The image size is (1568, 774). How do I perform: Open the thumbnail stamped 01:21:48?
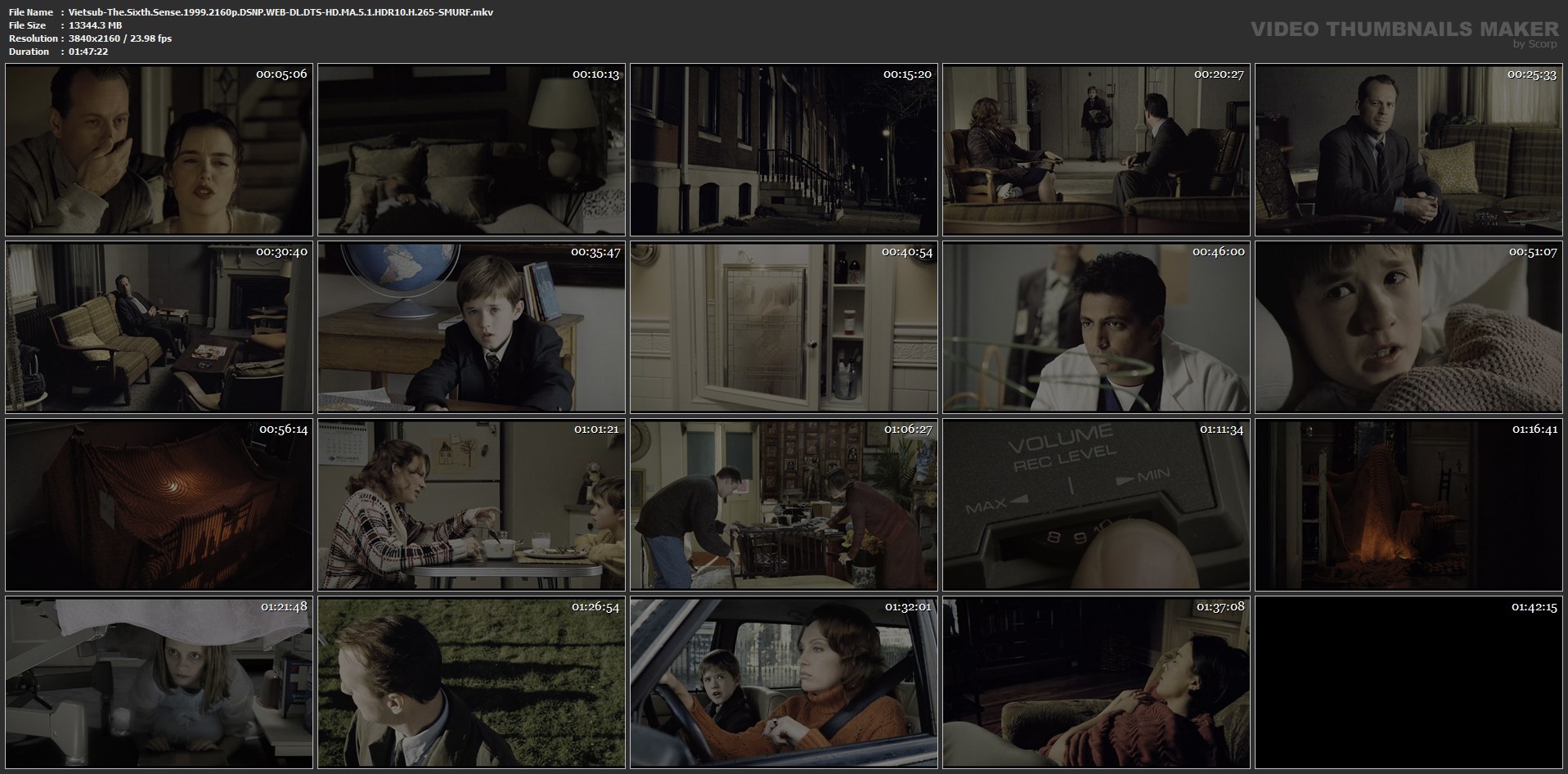[x=159, y=682]
